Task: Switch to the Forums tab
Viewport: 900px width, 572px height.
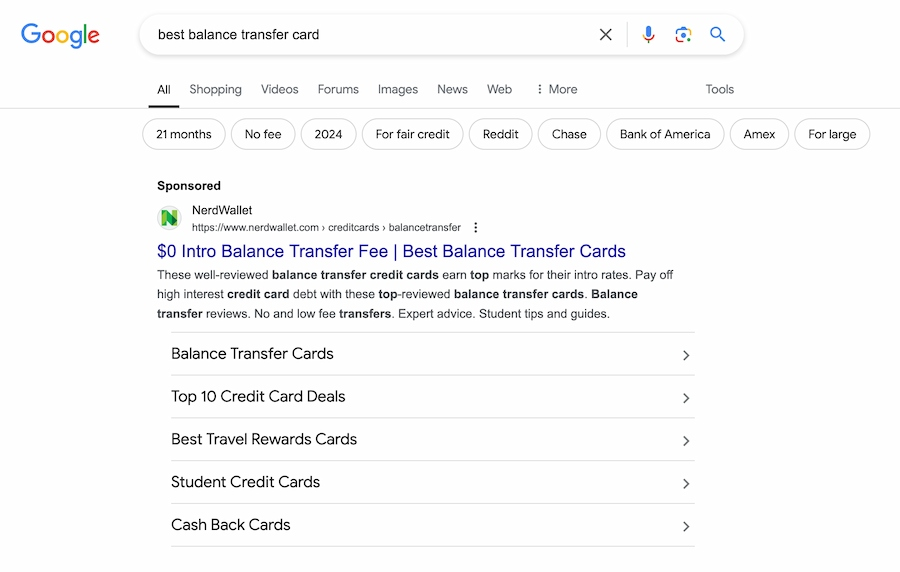Action: pyautogui.click(x=338, y=90)
